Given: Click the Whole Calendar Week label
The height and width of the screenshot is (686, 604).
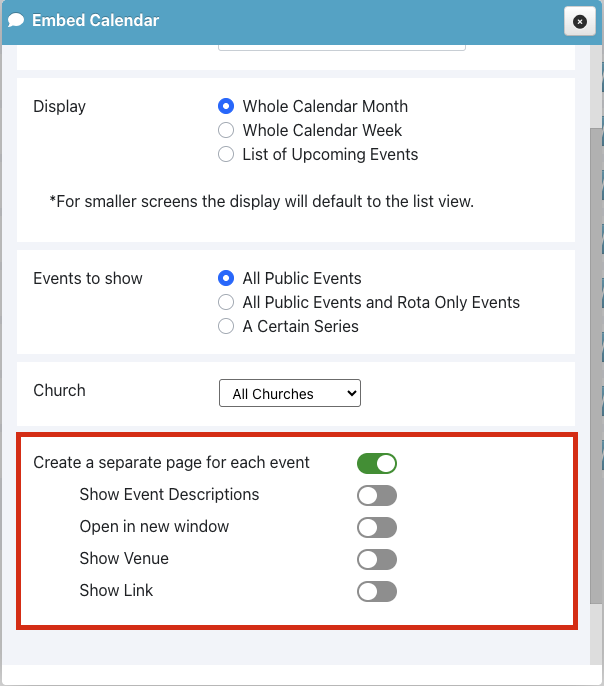Looking at the screenshot, I should coord(322,130).
